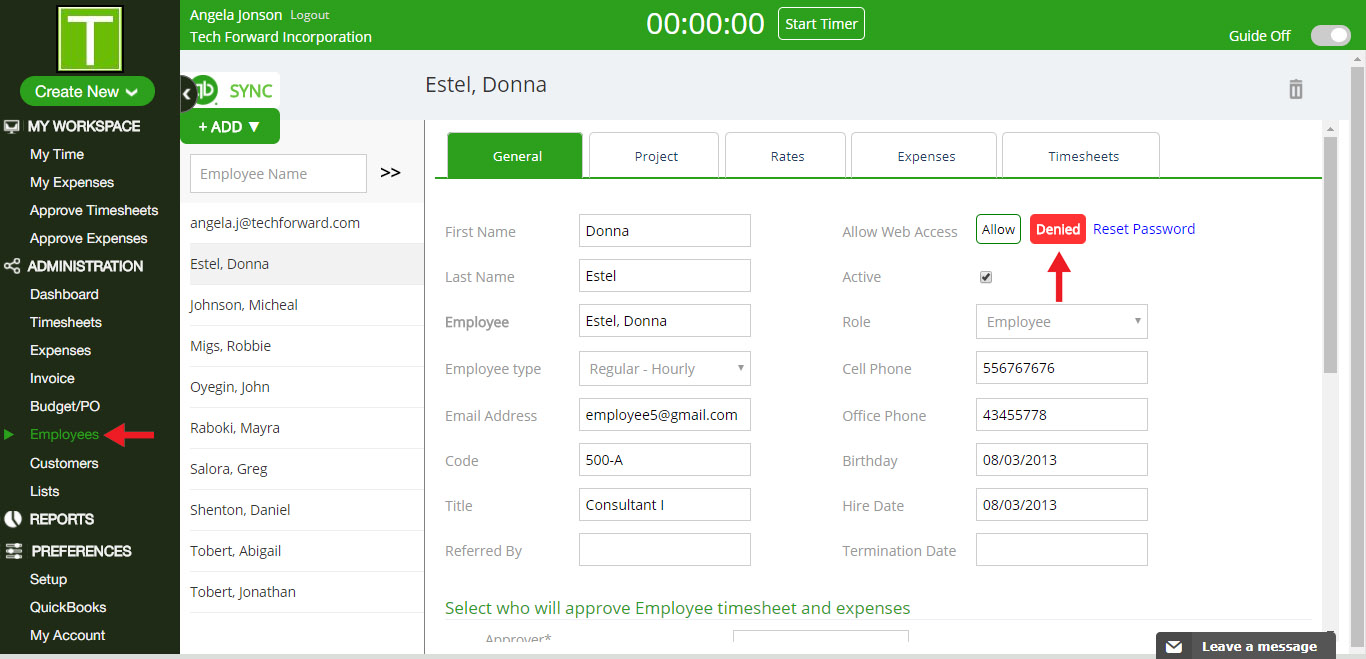This screenshot has height=659, width=1366.
Task: Click the Cell Phone field
Action: coord(1062,368)
